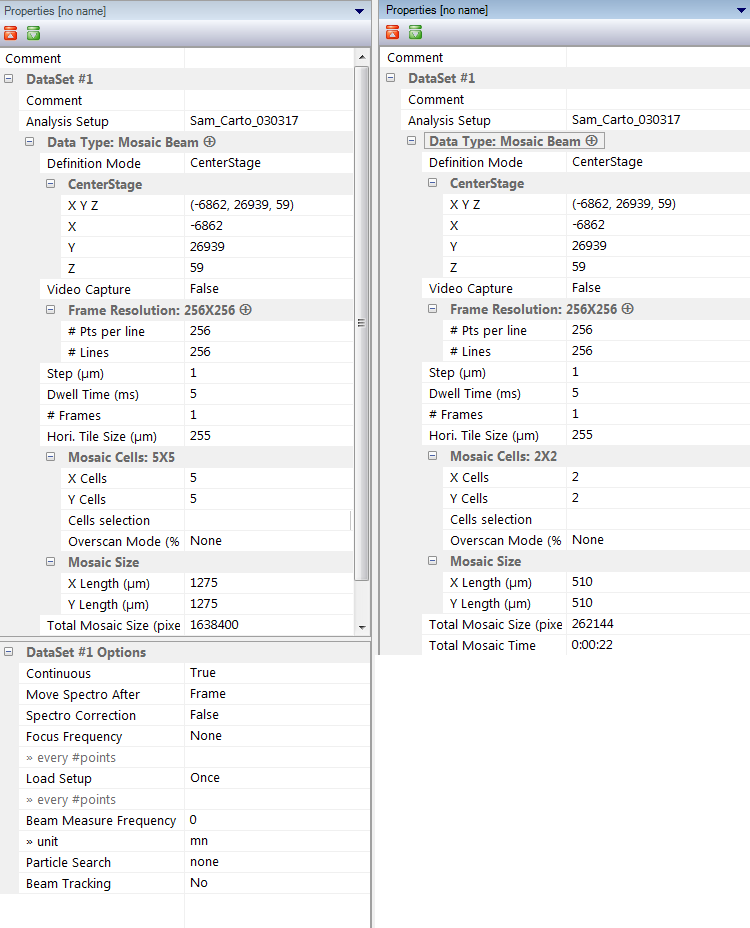Viewport: 750px width, 928px height.
Task: Click the plus circle icon beside Data Type in left panel
Action: (x=210, y=142)
